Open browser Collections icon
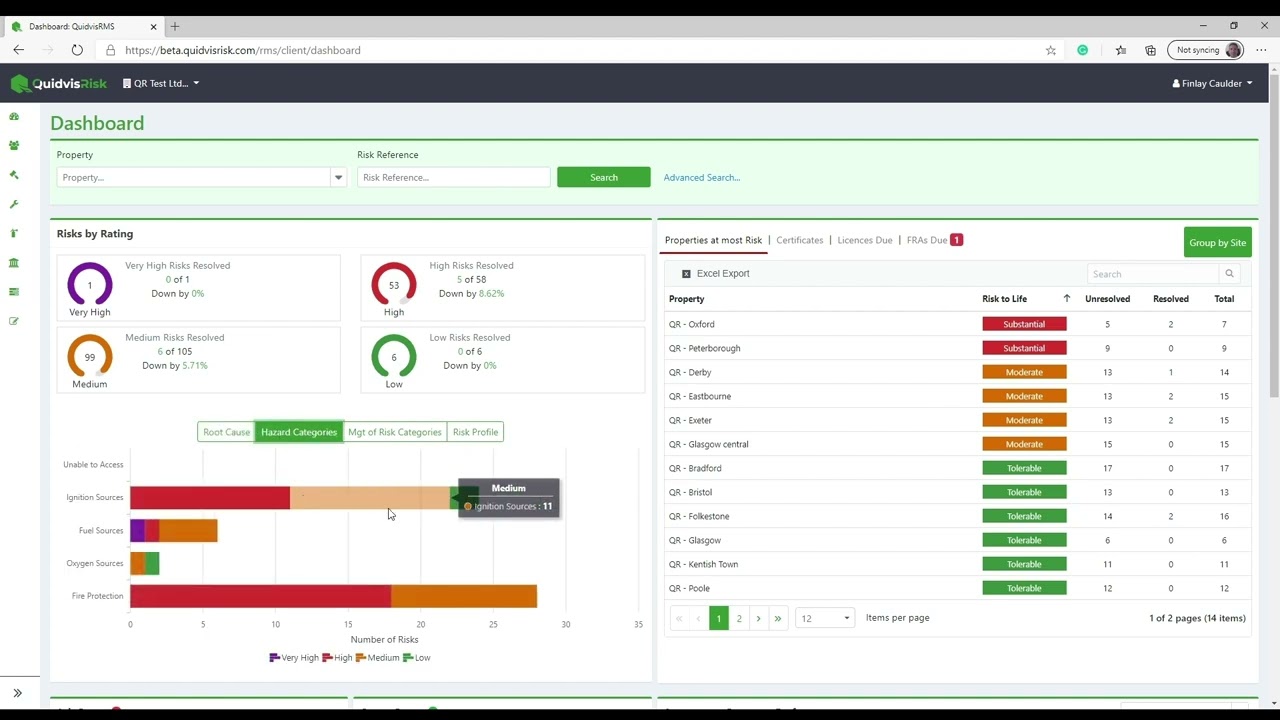 pos(1150,50)
